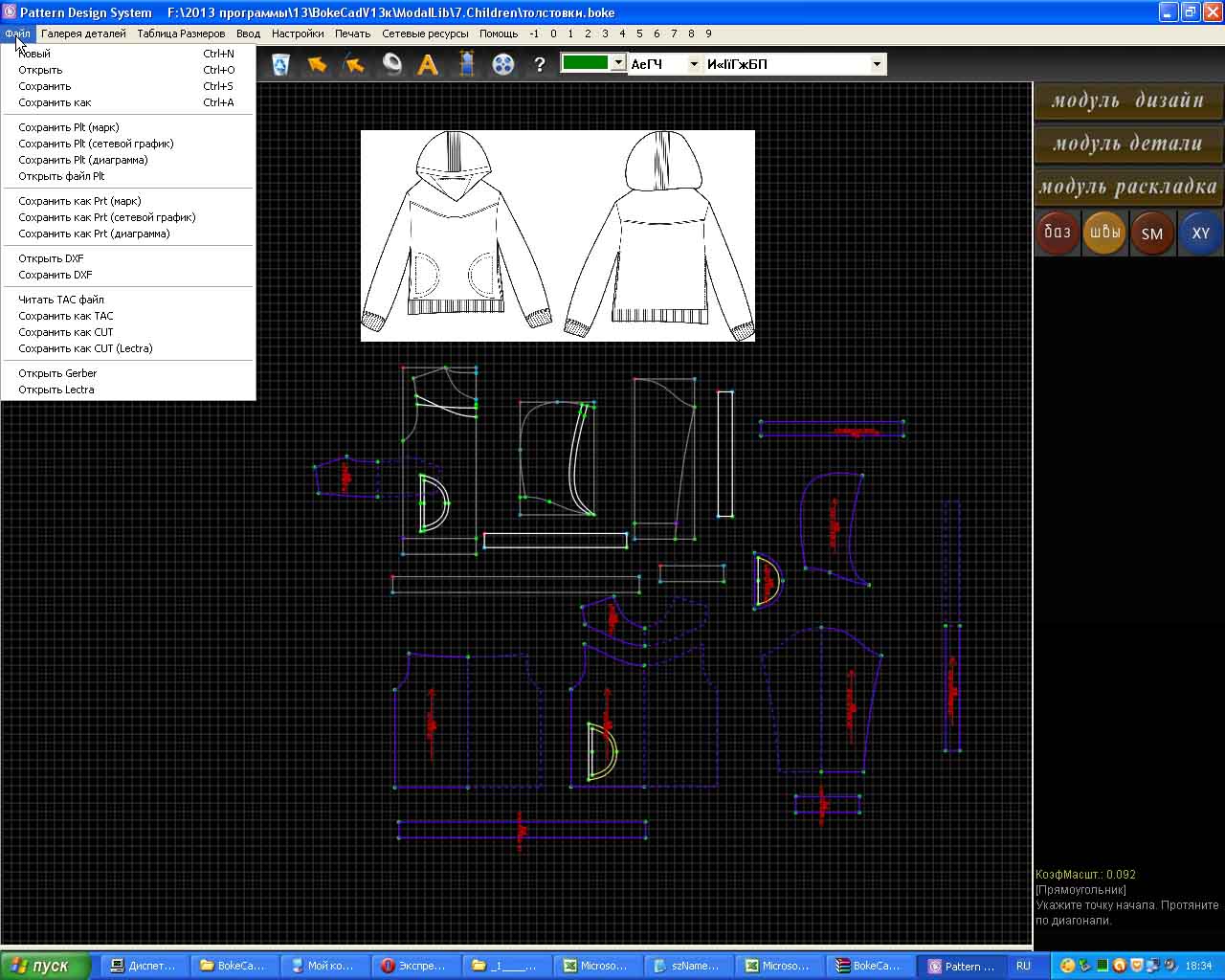This screenshot has width=1225, height=980.
Task: Click the tape measure roll icon
Action: pyautogui.click(x=391, y=64)
